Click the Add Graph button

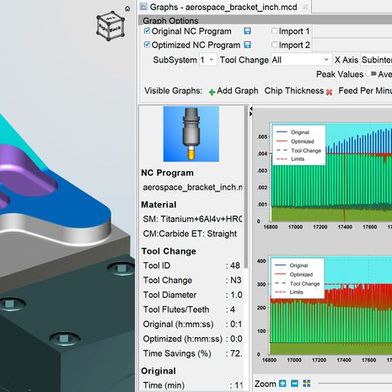(x=233, y=91)
